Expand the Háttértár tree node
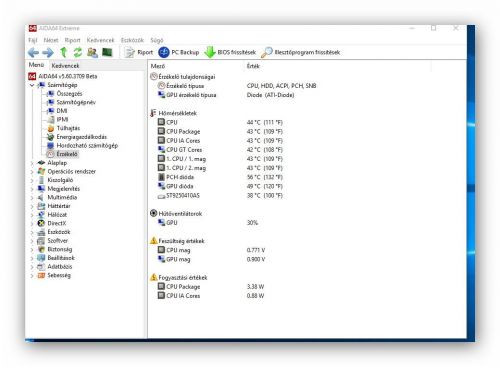The height and width of the screenshot is (367, 500). (32, 206)
